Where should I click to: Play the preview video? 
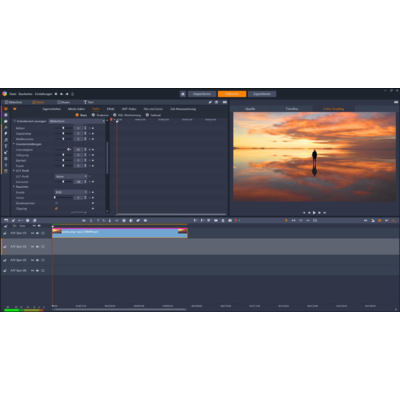(314, 212)
